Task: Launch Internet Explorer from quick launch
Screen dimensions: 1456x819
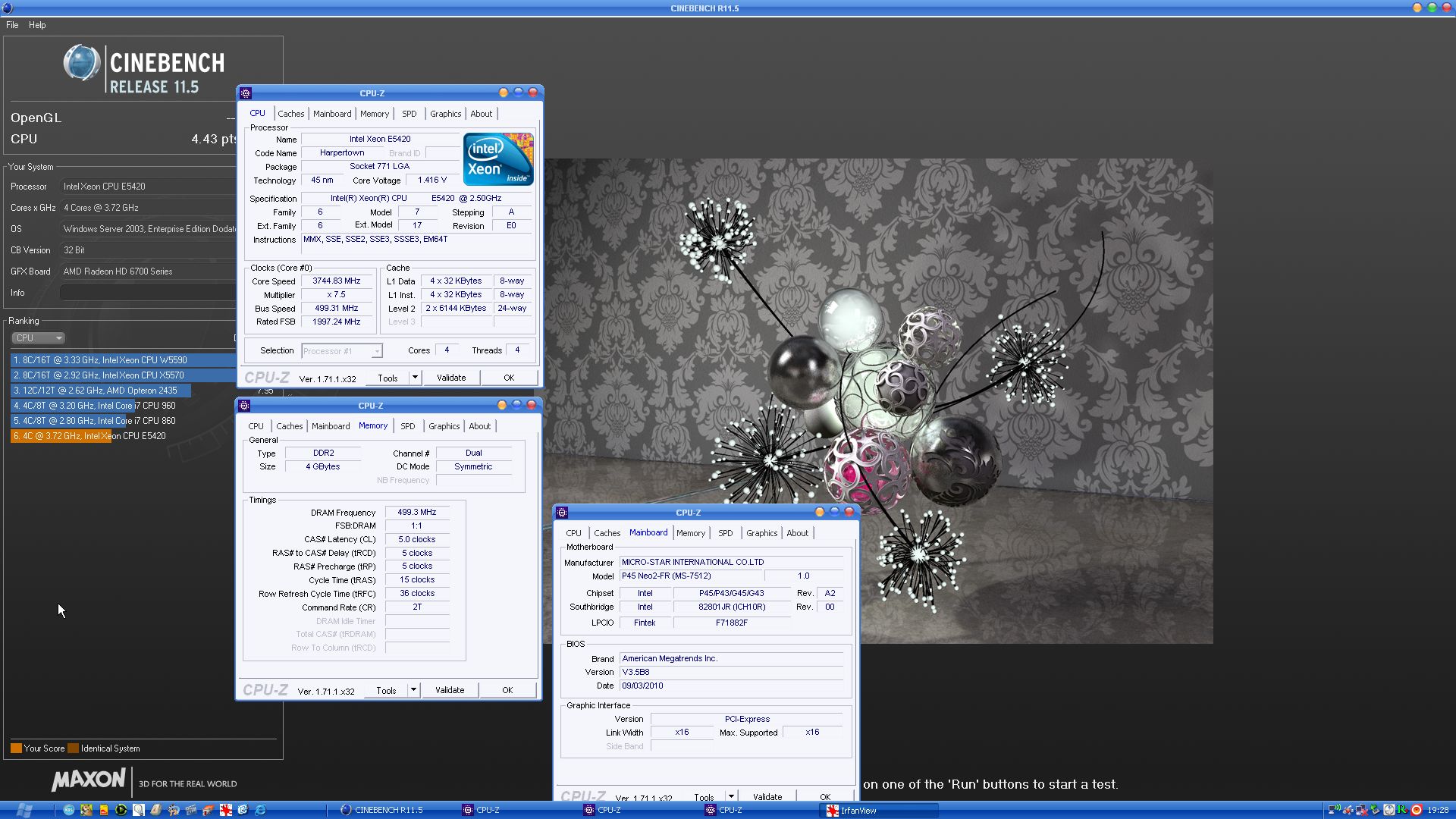Action: pyautogui.click(x=260, y=810)
